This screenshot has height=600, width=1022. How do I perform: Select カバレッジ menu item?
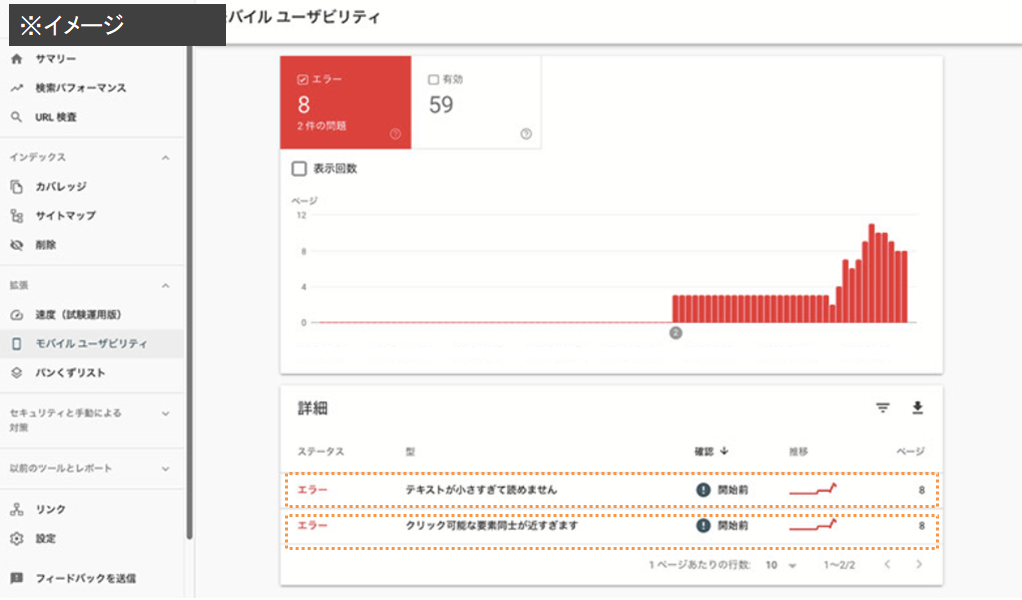(x=61, y=186)
